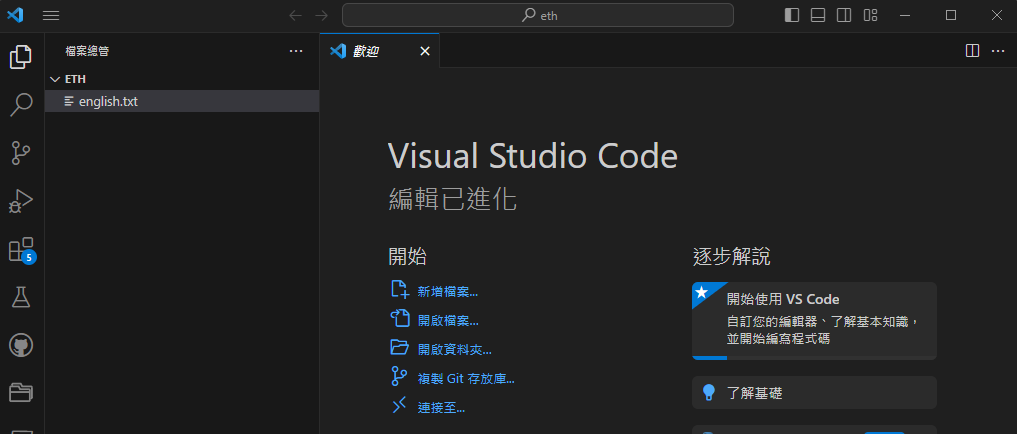Image resolution: width=1017 pixels, height=434 pixels.
Task: Open the Source Control view
Action: point(21,153)
